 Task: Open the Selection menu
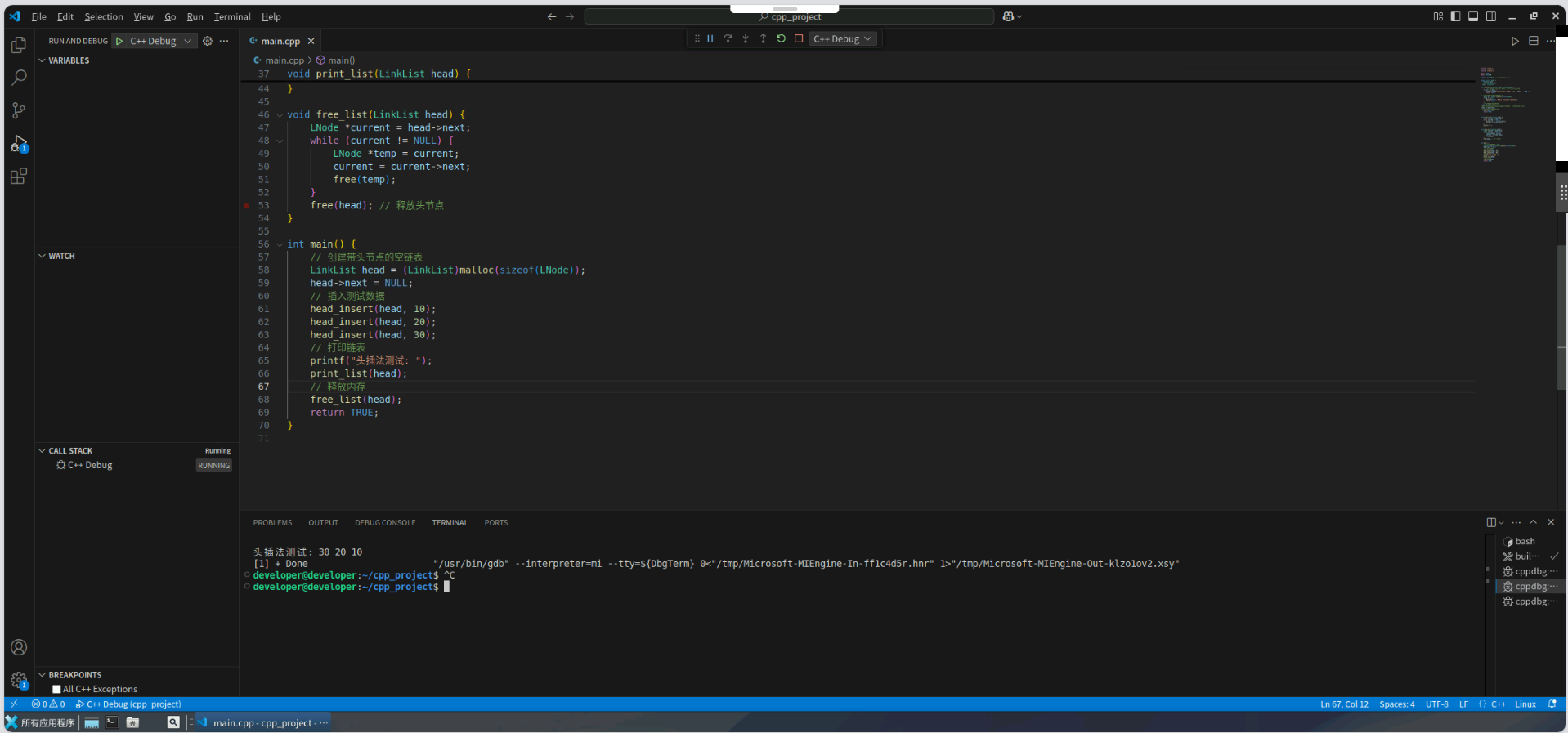click(104, 16)
